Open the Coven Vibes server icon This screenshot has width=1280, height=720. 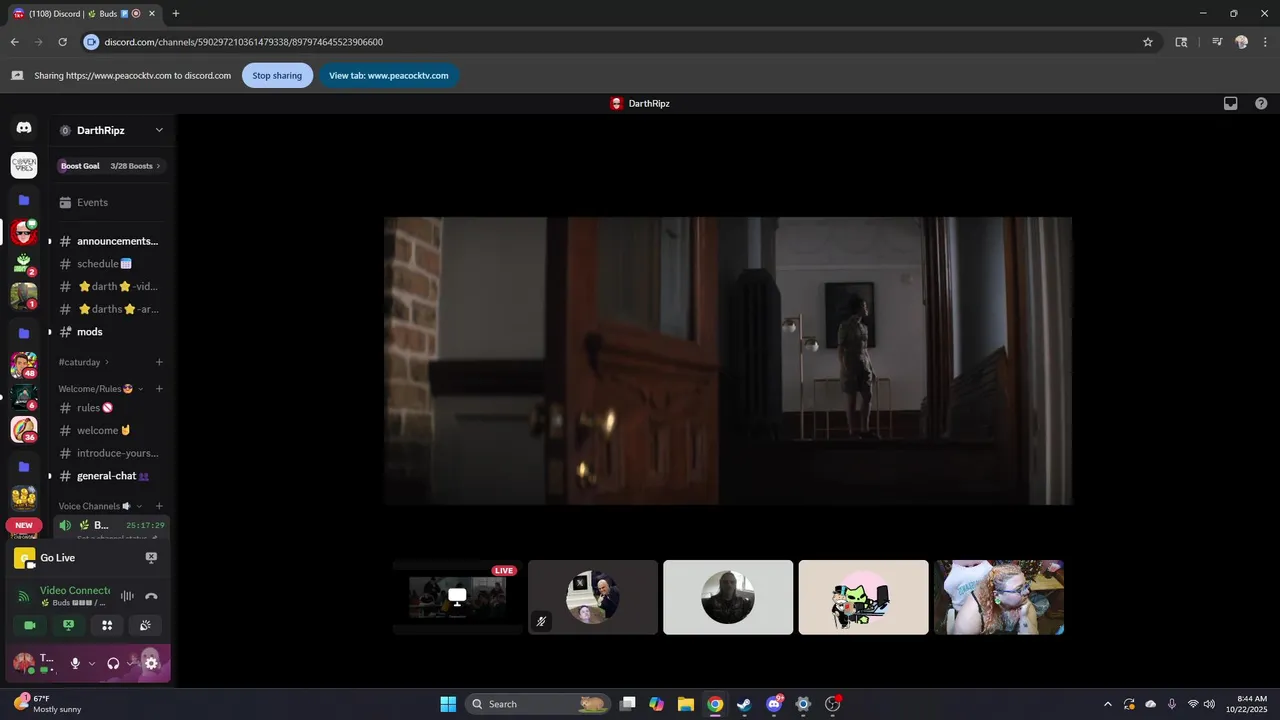pos(24,165)
